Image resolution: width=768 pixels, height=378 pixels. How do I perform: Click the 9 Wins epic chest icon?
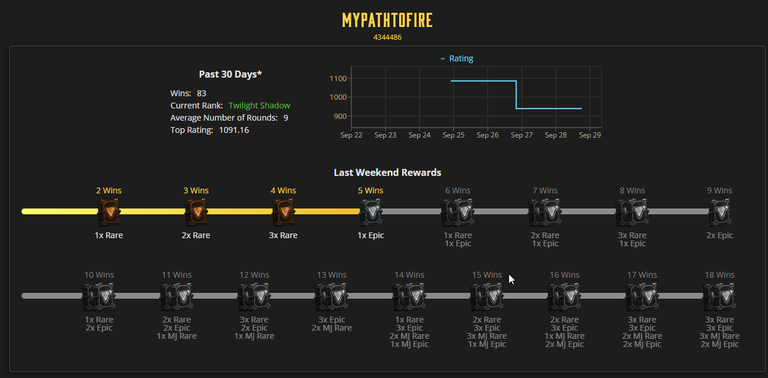point(720,212)
